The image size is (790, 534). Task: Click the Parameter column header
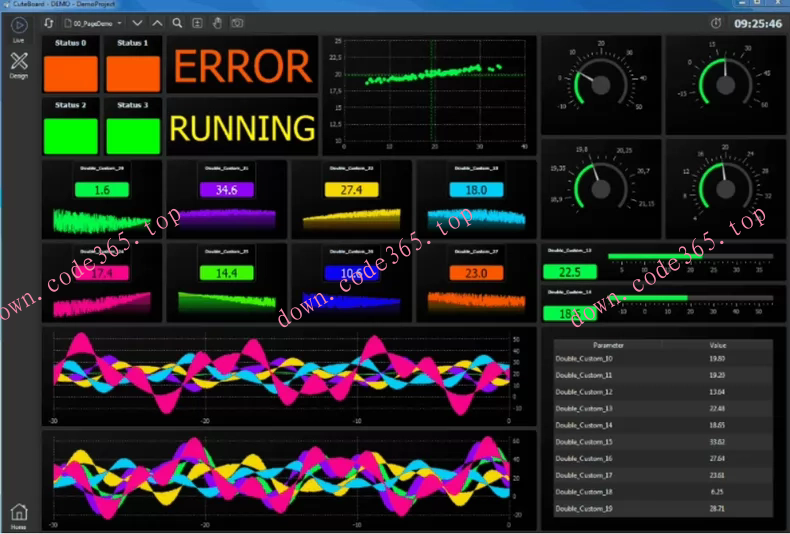[x=608, y=345]
